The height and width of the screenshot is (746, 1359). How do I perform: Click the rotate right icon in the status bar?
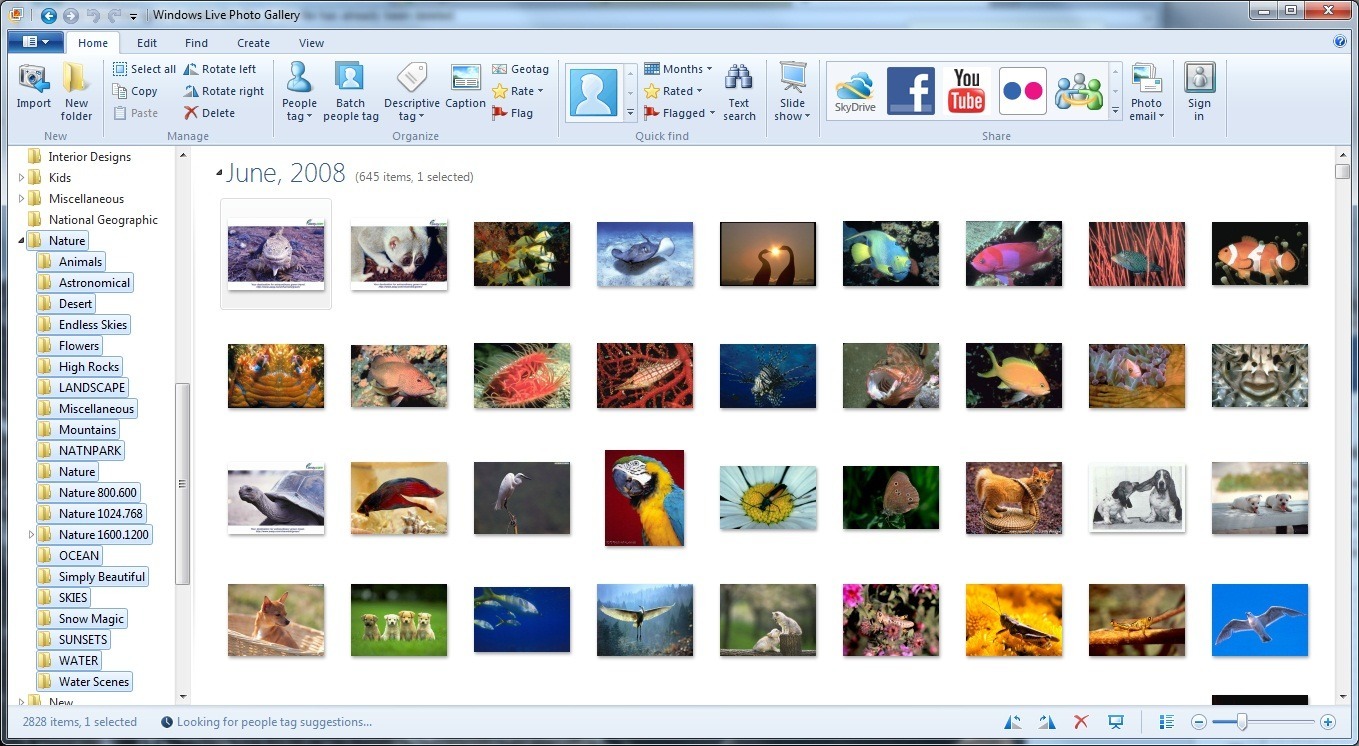pyautogui.click(x=1047, y=722)
